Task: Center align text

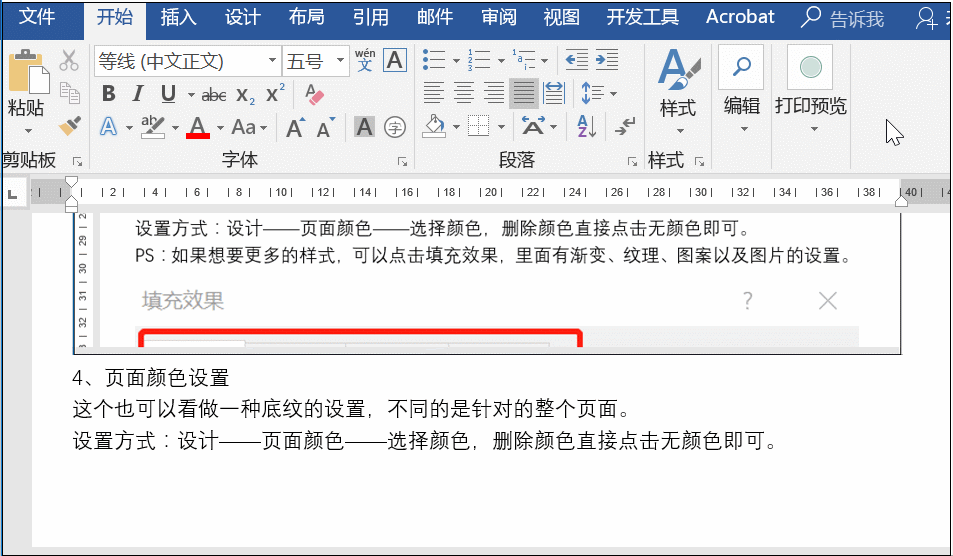Action: [464, 93]
